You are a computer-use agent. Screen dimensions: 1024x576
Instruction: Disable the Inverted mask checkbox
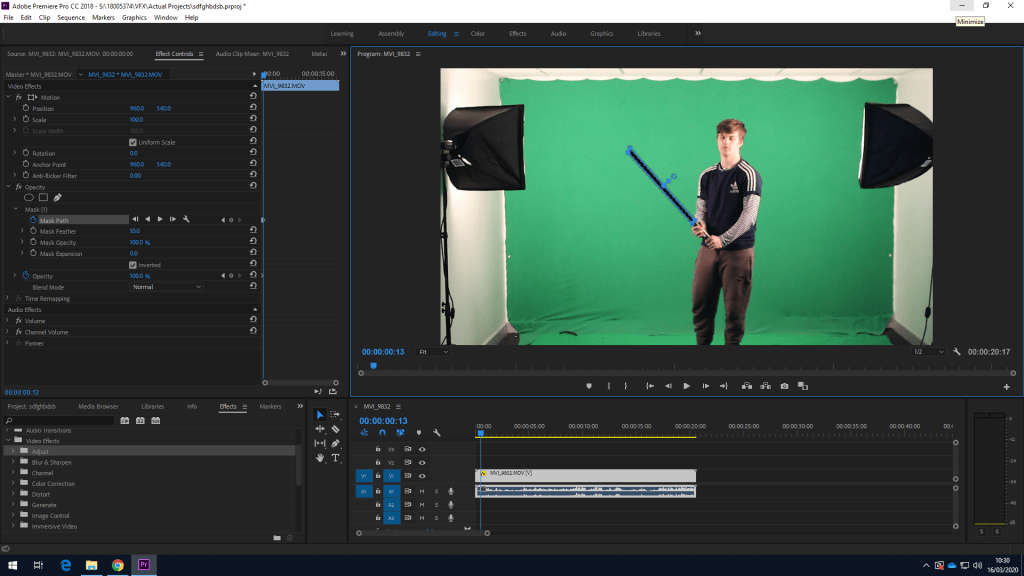[x=133, y=265]
